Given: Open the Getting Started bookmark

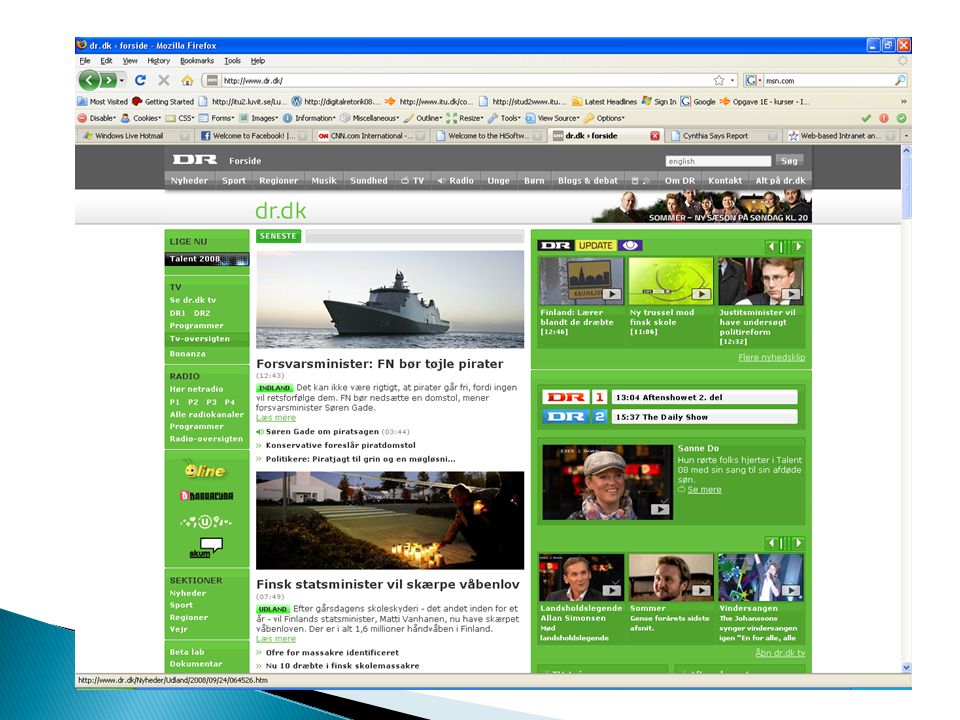Looking at the screenshot, I should pyautogui.click(x=163, y=102).
